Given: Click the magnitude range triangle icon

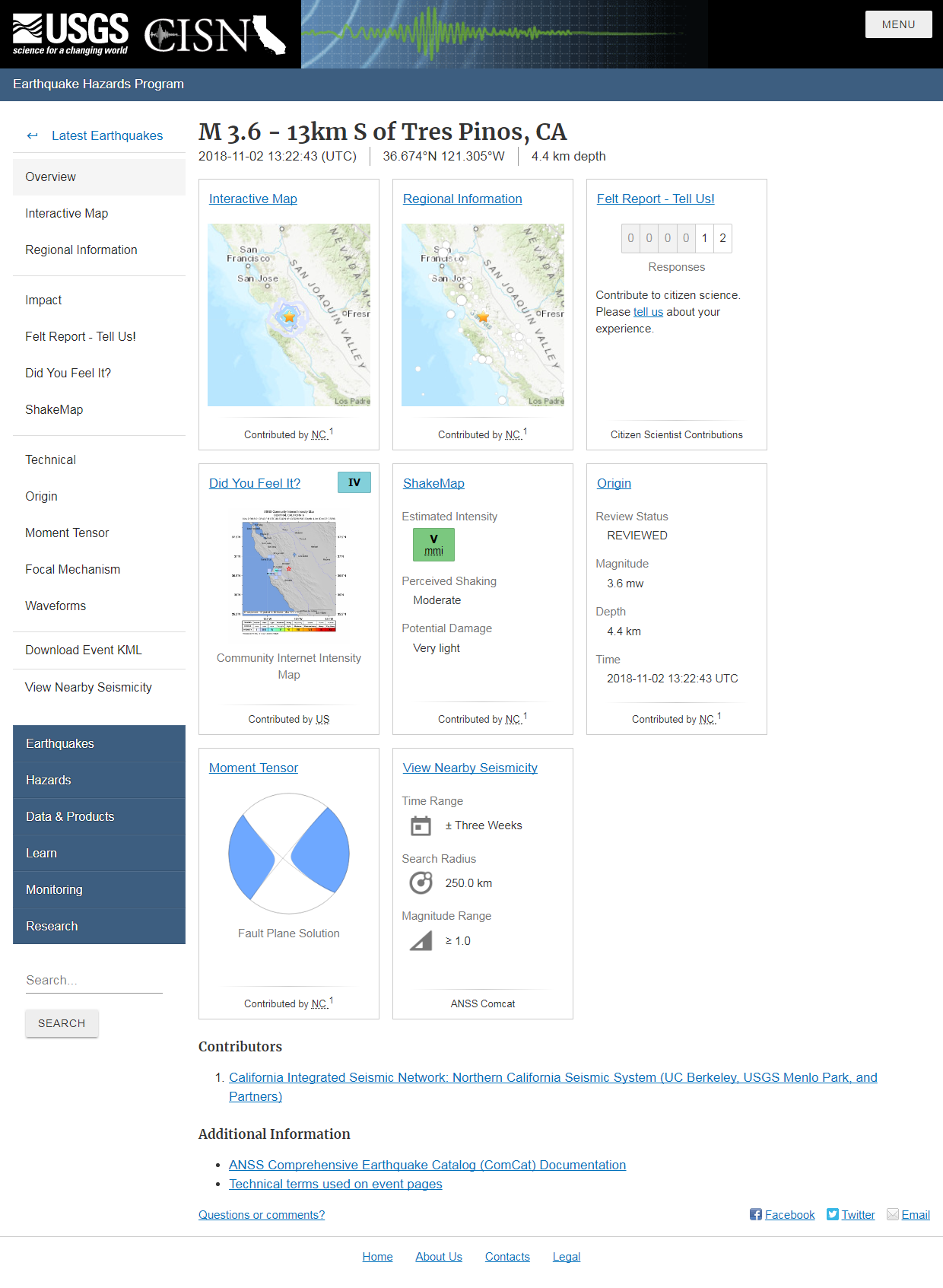Looking at the screenshot, I should click(x=421, y=941).
